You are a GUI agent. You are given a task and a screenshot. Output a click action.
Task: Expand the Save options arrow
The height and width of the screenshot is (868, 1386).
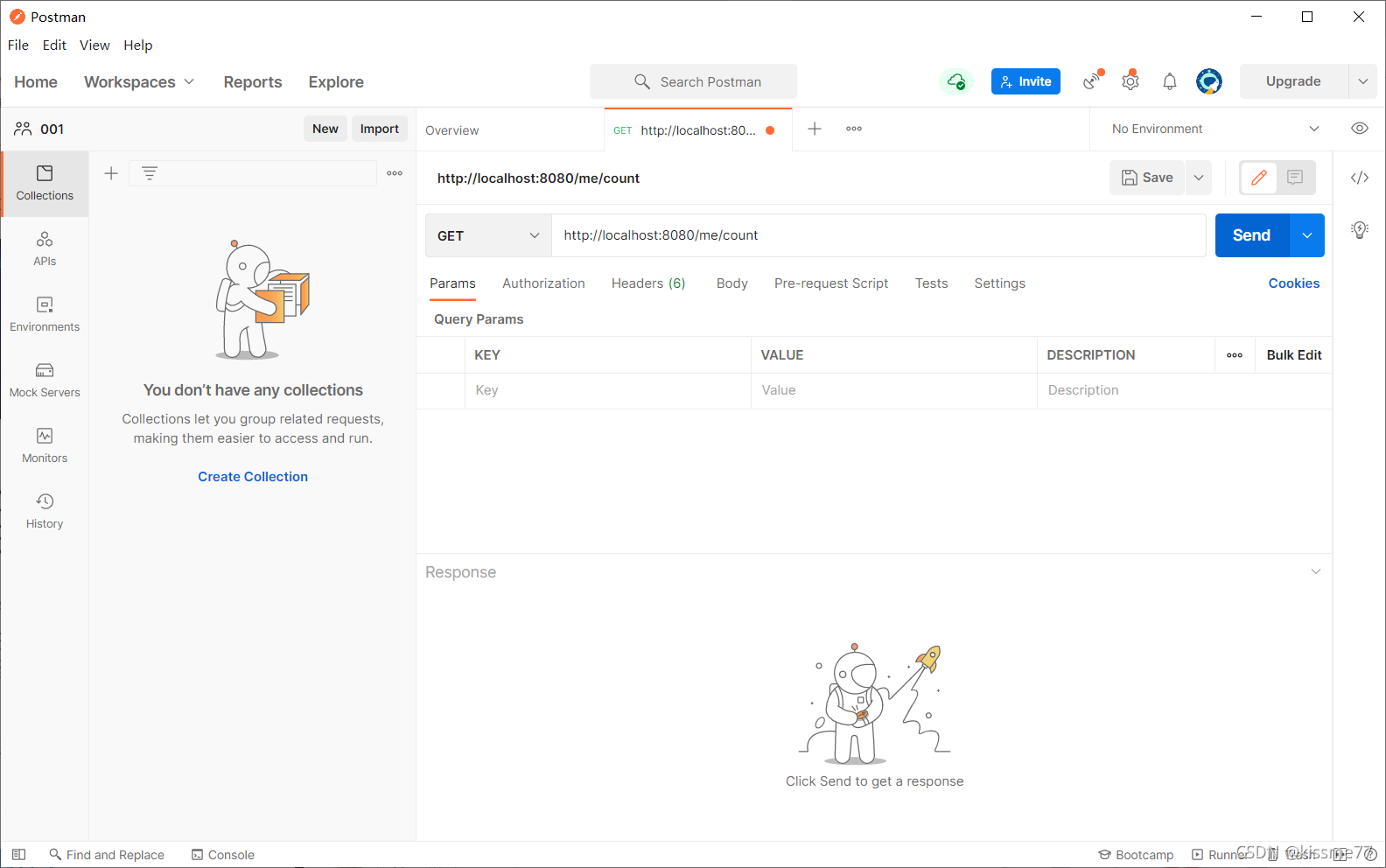point(1199,178)
